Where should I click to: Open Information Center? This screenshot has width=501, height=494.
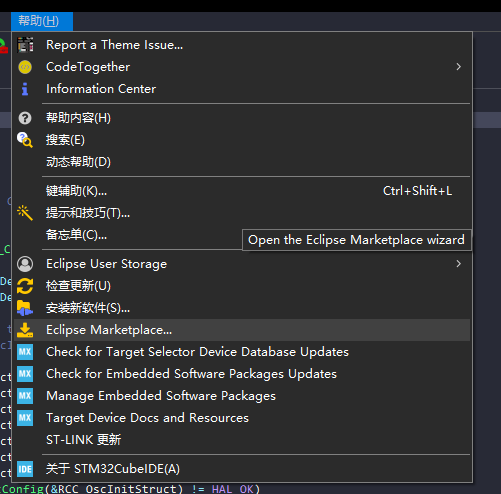point(242,89)
